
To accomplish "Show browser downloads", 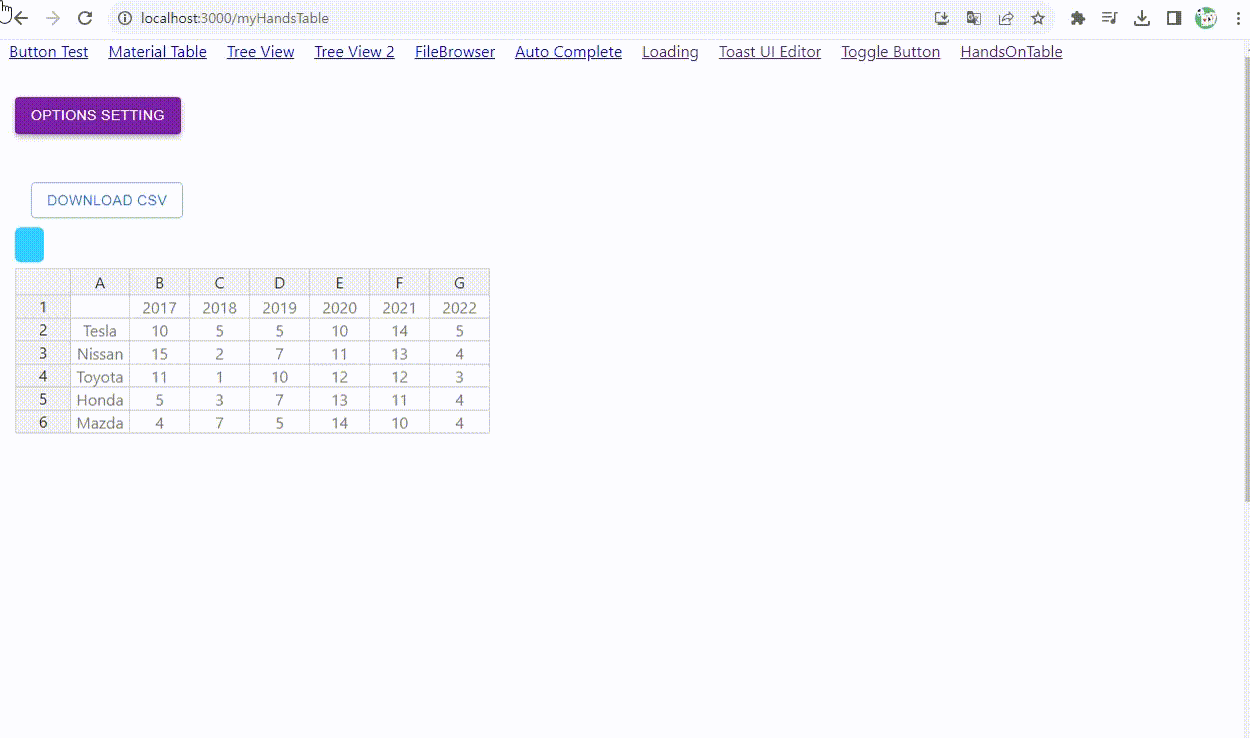I will [x=1142, y=18].
